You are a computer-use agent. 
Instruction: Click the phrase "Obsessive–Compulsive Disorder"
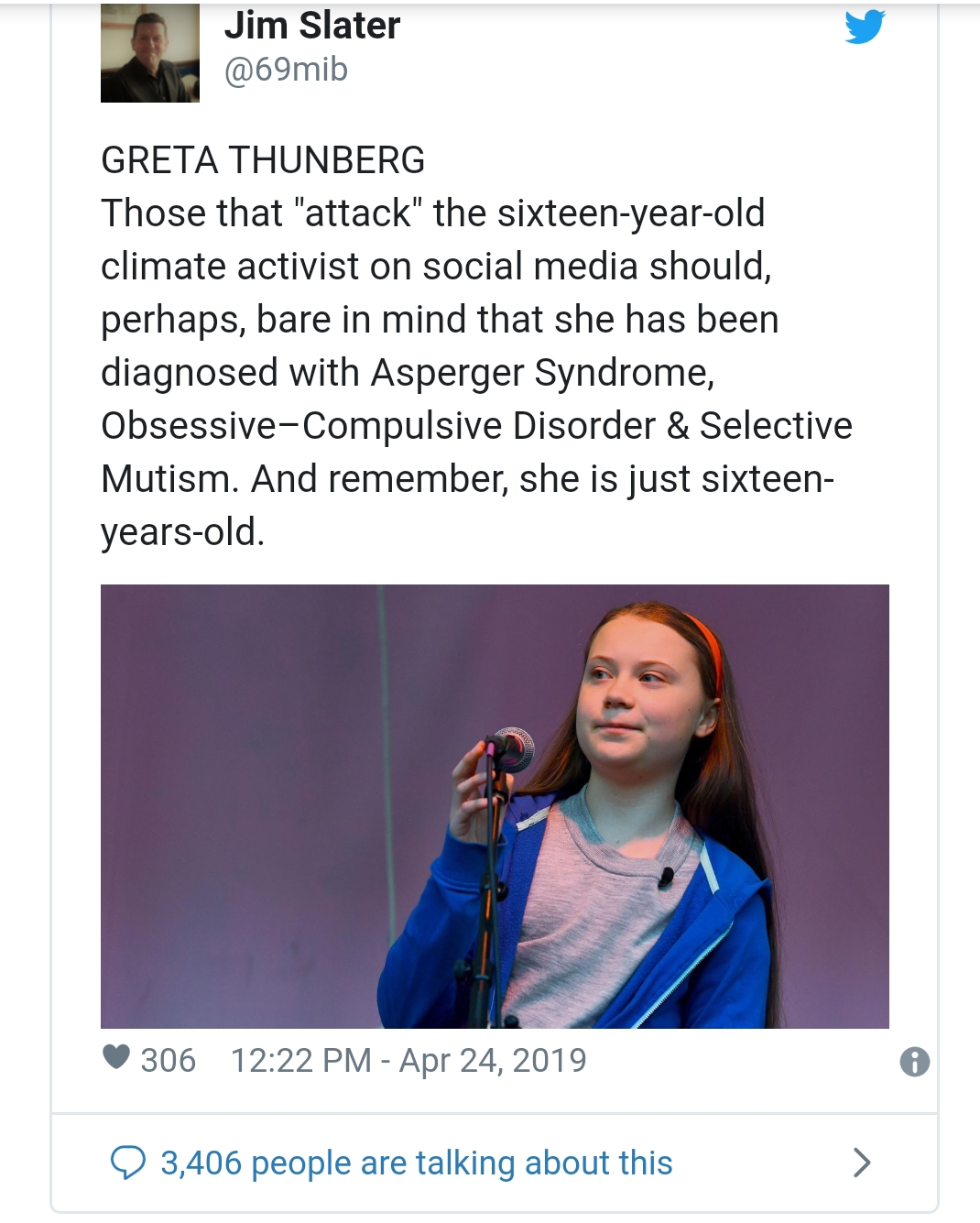tap(378, 426)
